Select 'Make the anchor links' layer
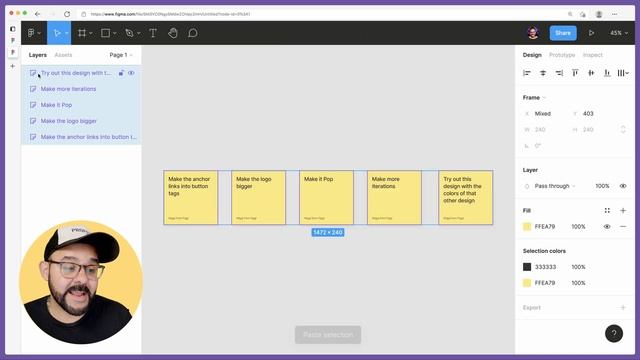Screen dimensions: 640x360 pos(81,137)
